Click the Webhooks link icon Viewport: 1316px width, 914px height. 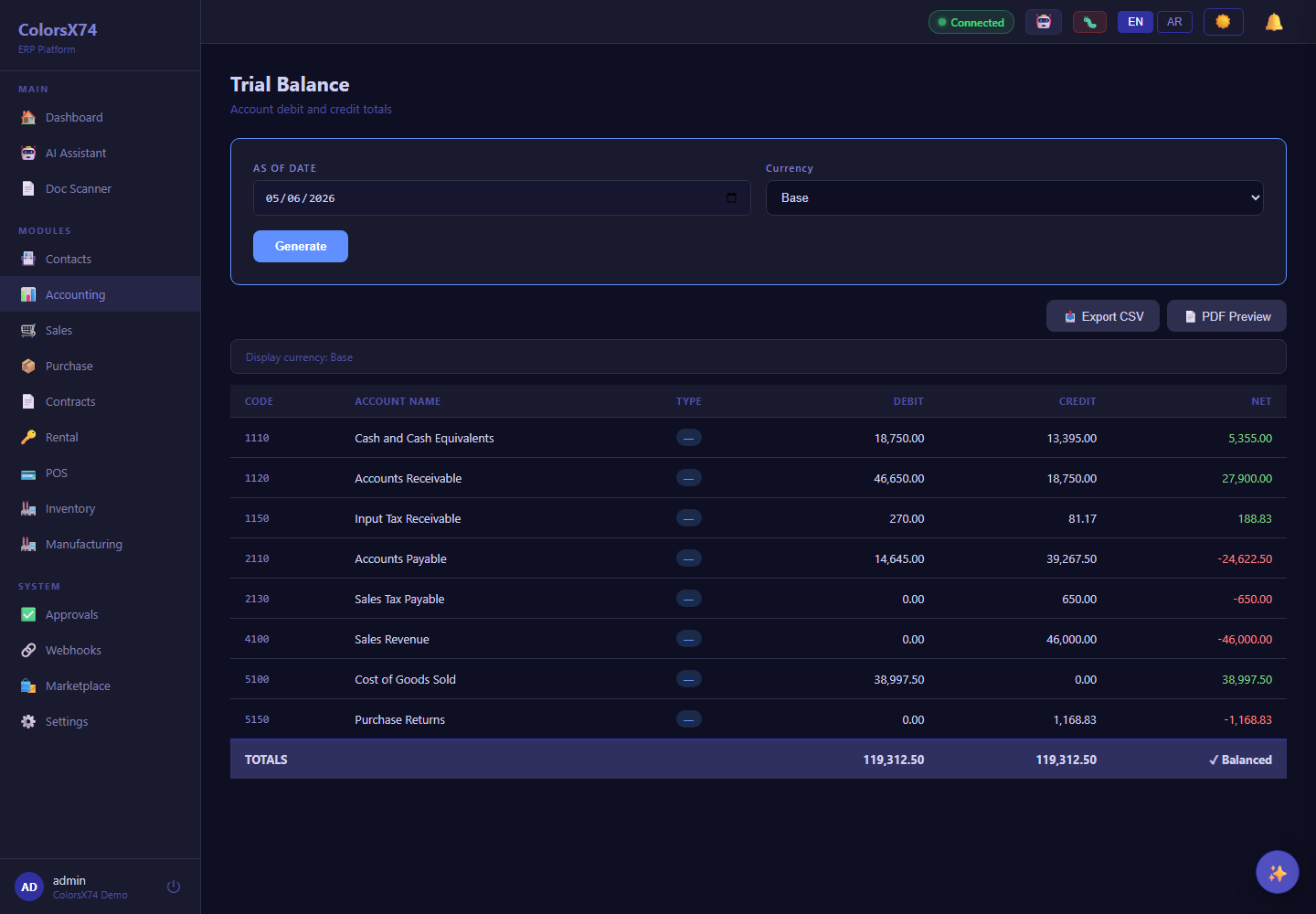click(x=28, y=650)
